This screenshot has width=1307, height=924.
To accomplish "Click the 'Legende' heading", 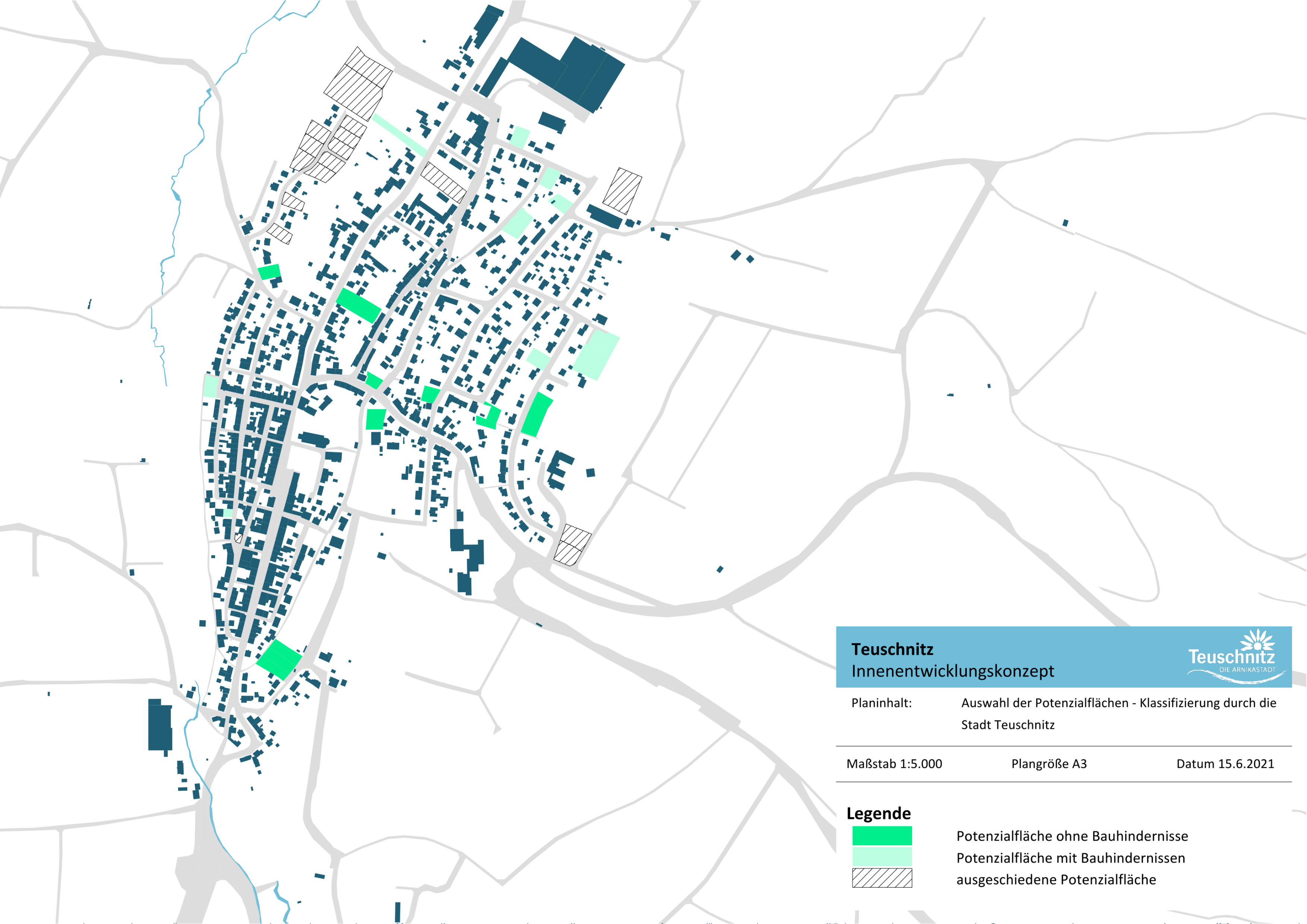I will [879, 814].
